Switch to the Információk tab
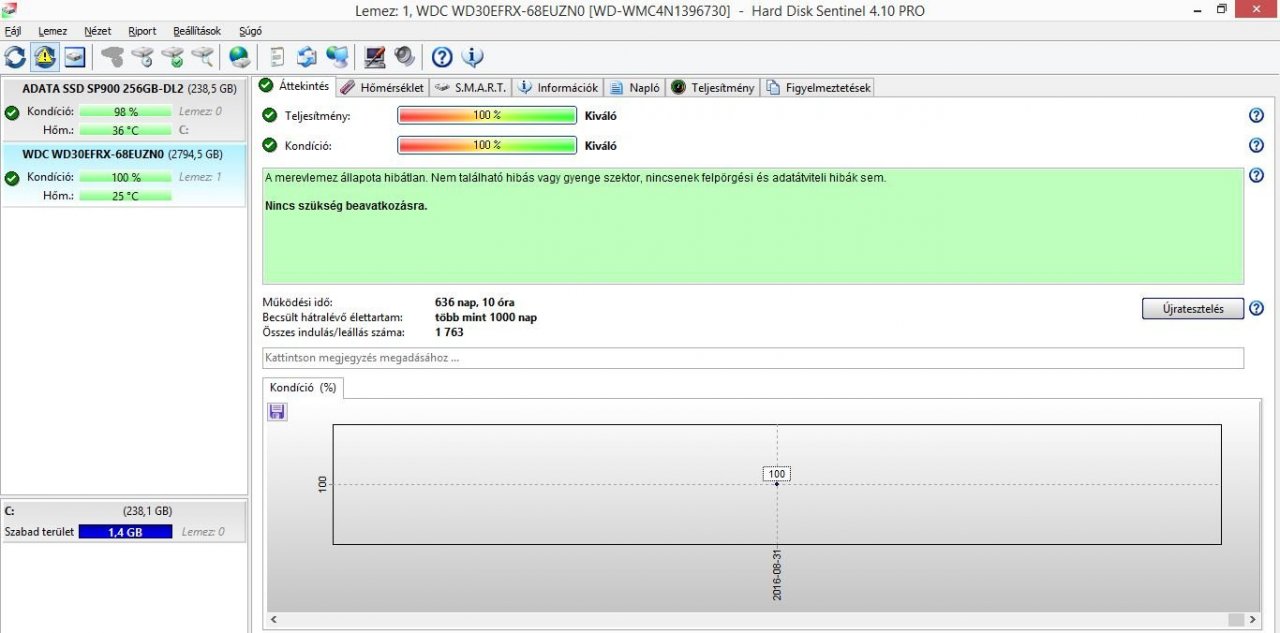The width and height of the screenshot is (1280, 633). (558, 88)
